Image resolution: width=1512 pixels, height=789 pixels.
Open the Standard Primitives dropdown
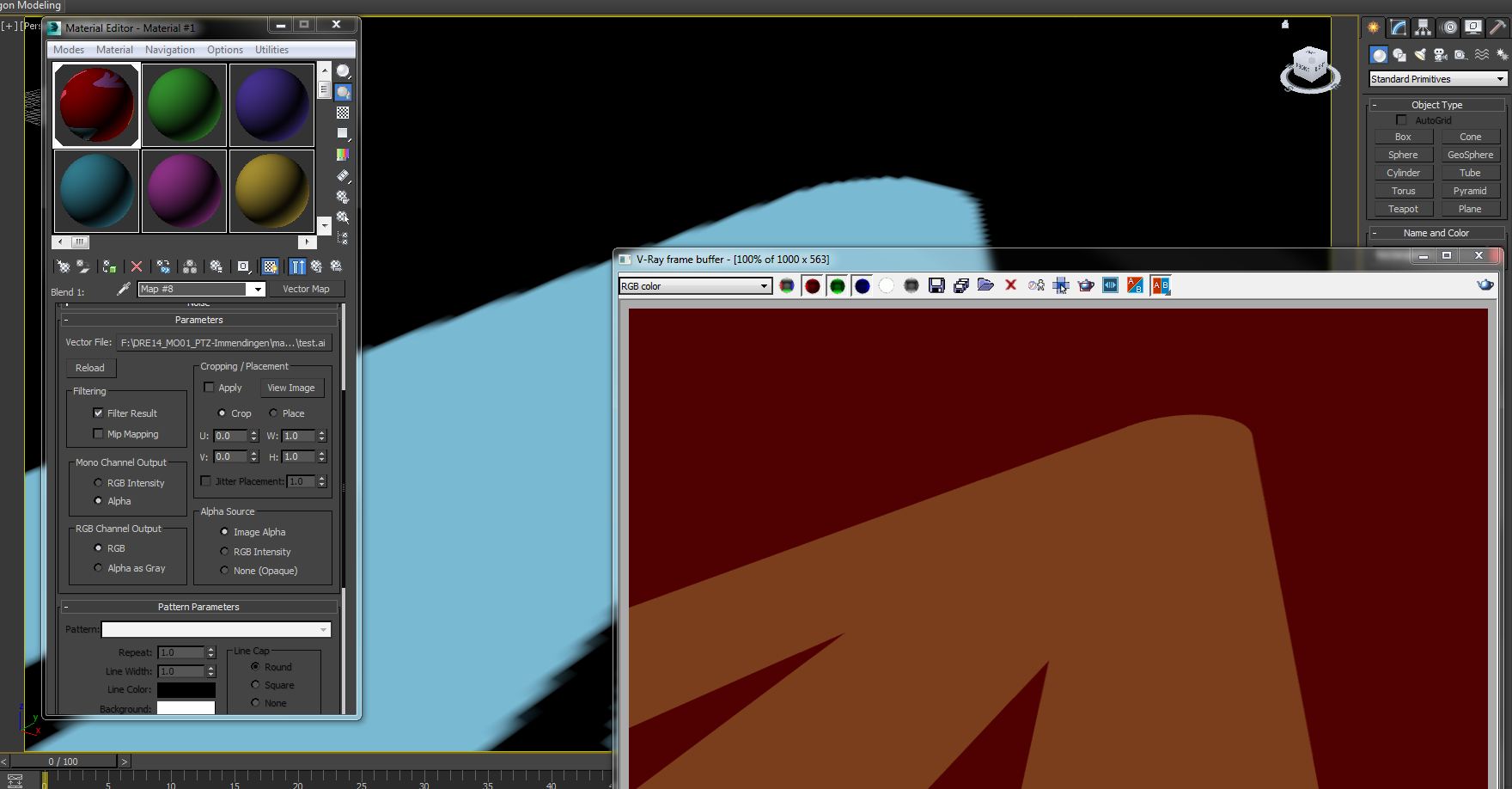1437,79
